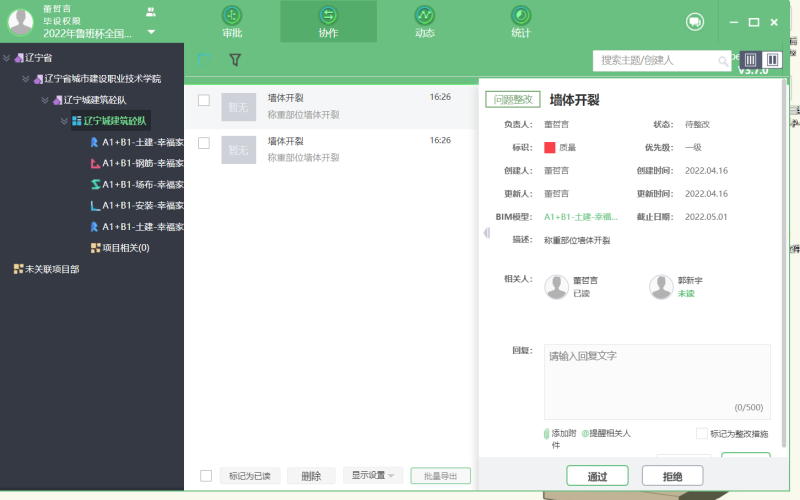Click the 问题整改 tag label
Image resolution: width=800 pixels, height=500 pixels.
click(513, 99)
